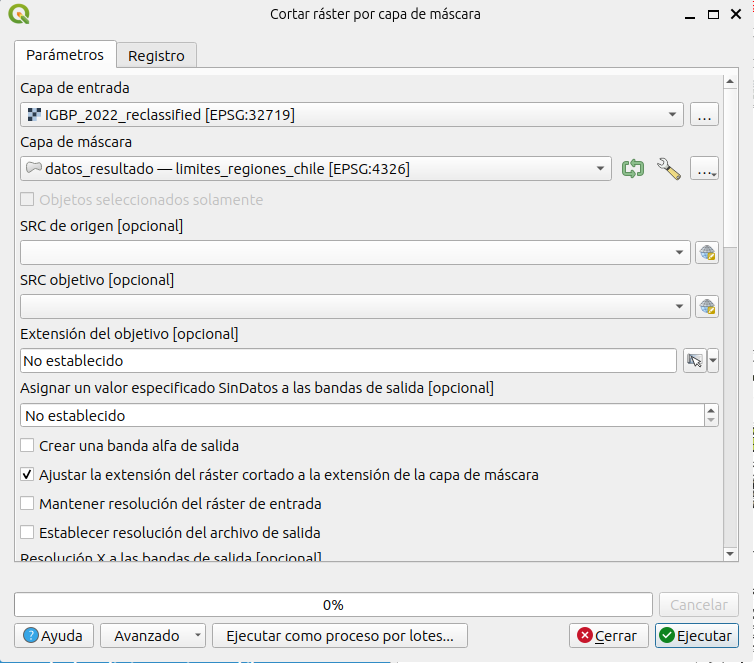The height and width of the screenshot is (663, 754).
Task: Click the SinDatos value stepper field
Action: [x=362, y=415]
